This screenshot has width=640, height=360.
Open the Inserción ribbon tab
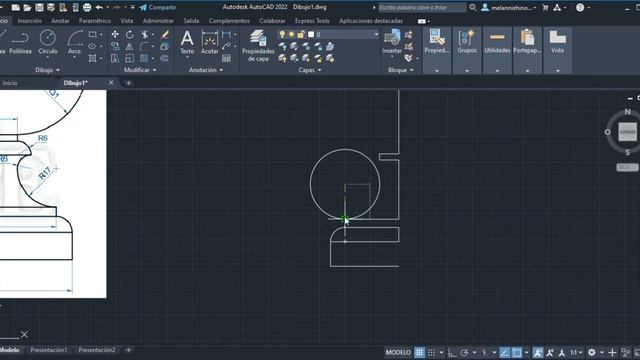pyautogui.click(x=29, y=20)
